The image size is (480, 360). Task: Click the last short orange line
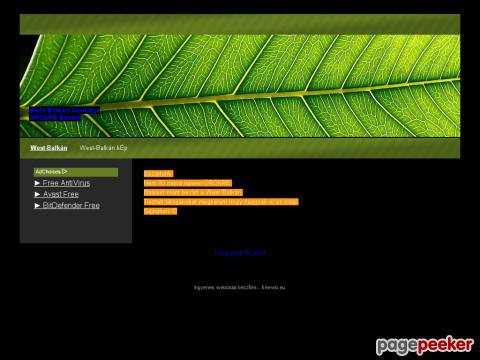pyautogui.click(x=160, y=211)
